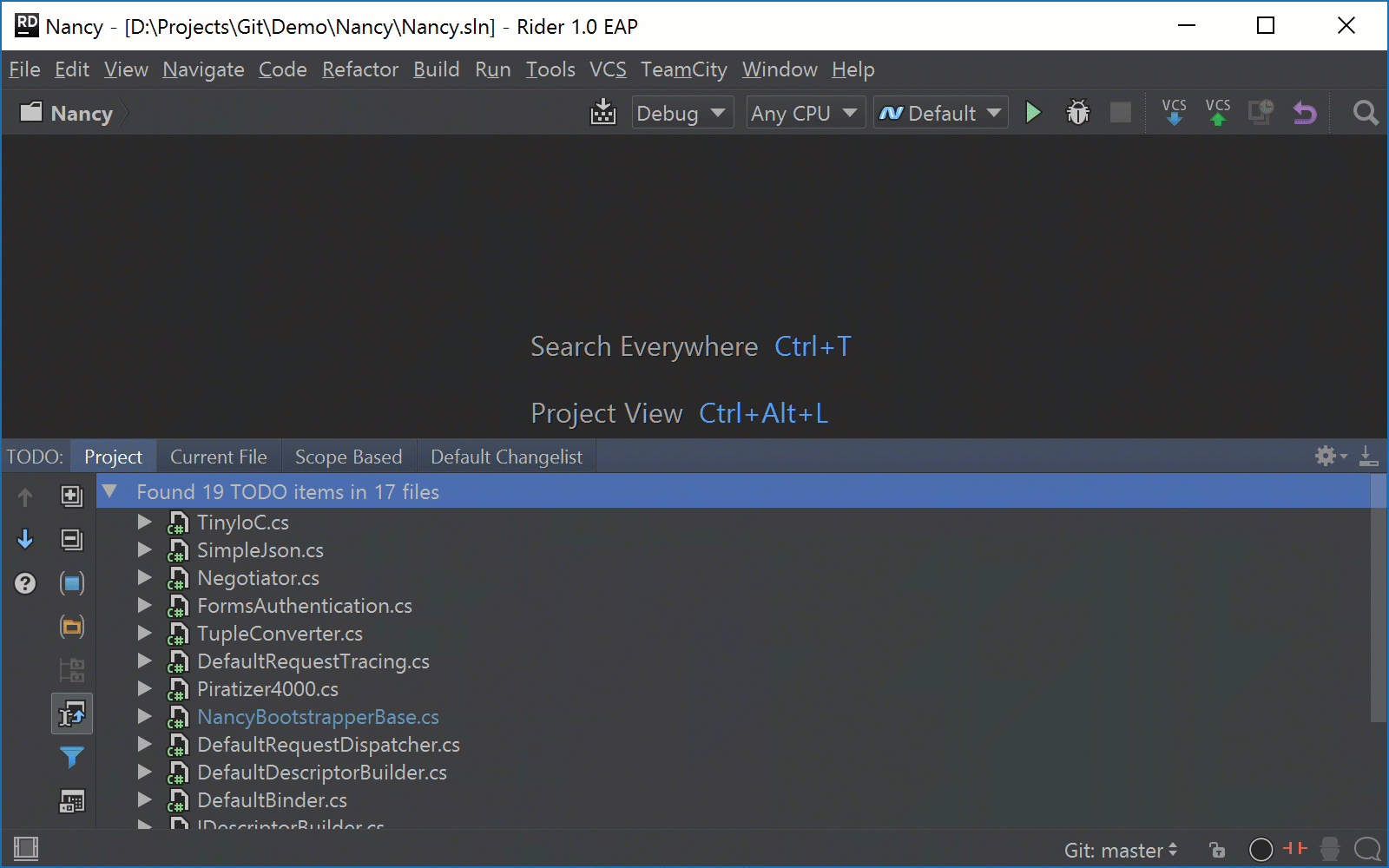Open the Debug configuration dropdown
Viewport: 1389px width, 868px height.
682,112
